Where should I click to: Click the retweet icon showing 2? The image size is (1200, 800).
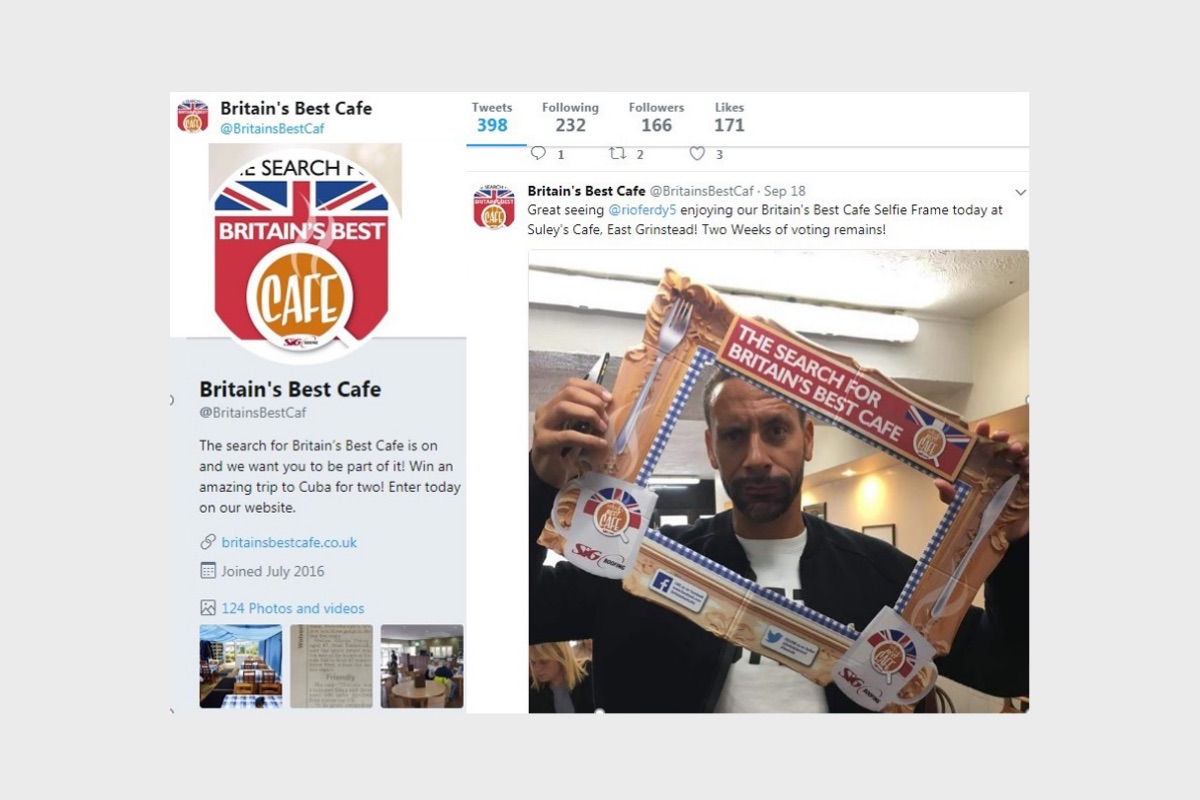[618, 153]
